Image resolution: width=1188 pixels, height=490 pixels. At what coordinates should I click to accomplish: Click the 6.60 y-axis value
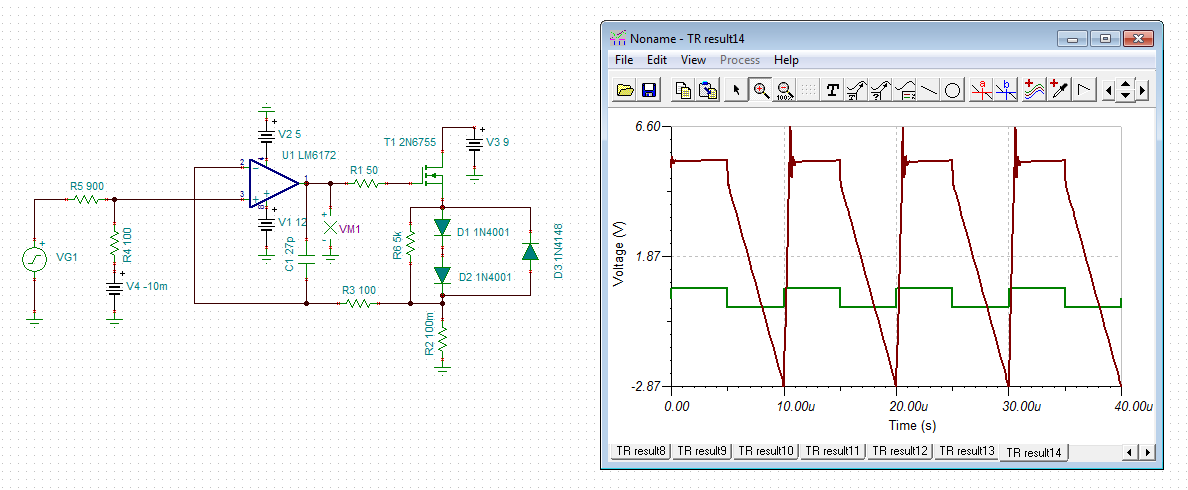coord(646,126)
